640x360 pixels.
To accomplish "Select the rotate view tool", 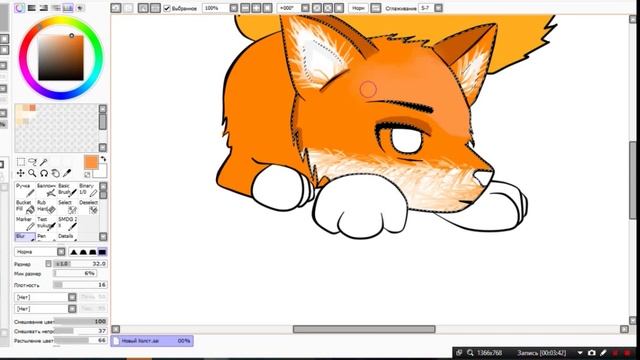I will coord(44,173).
